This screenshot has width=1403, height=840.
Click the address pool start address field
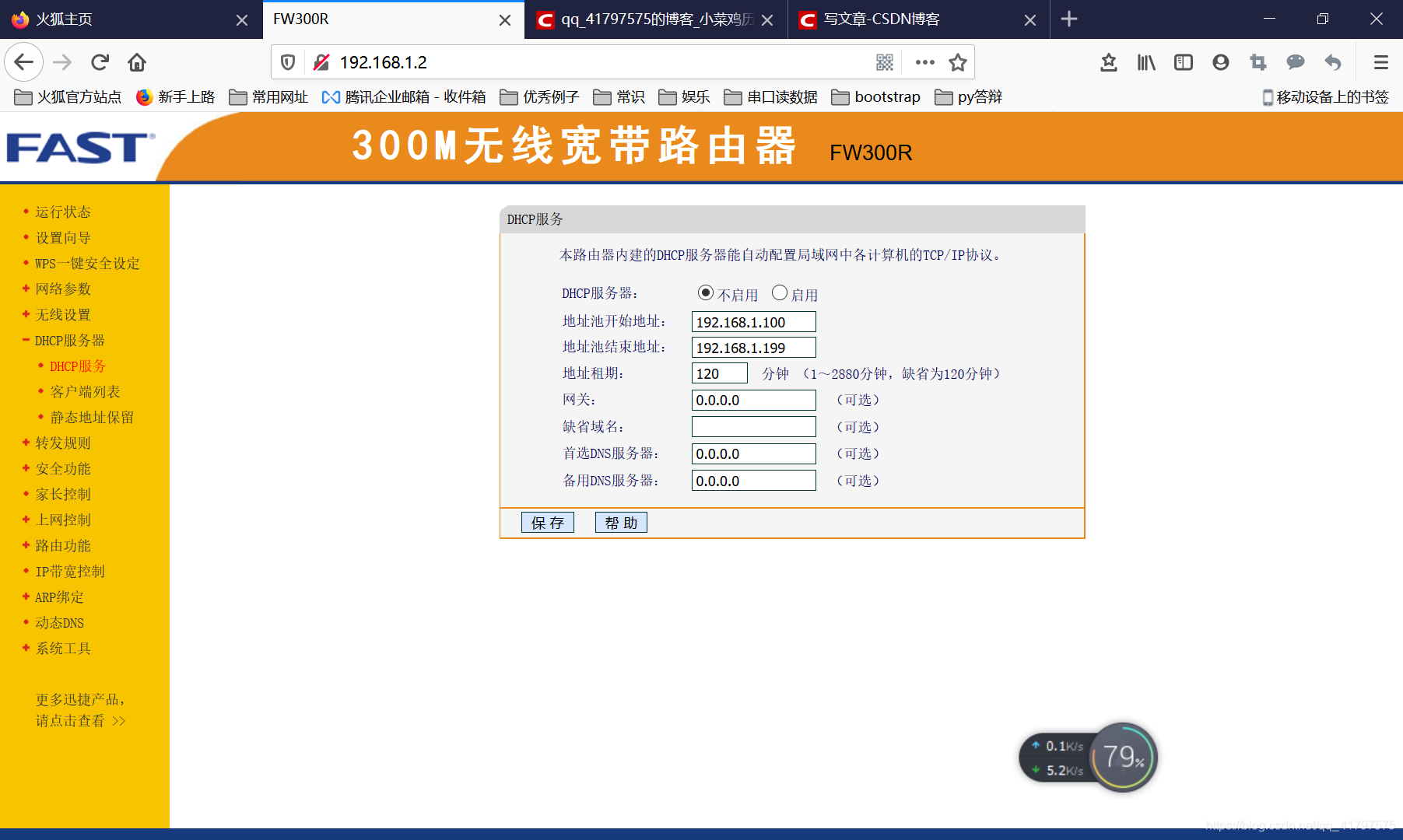753,322
